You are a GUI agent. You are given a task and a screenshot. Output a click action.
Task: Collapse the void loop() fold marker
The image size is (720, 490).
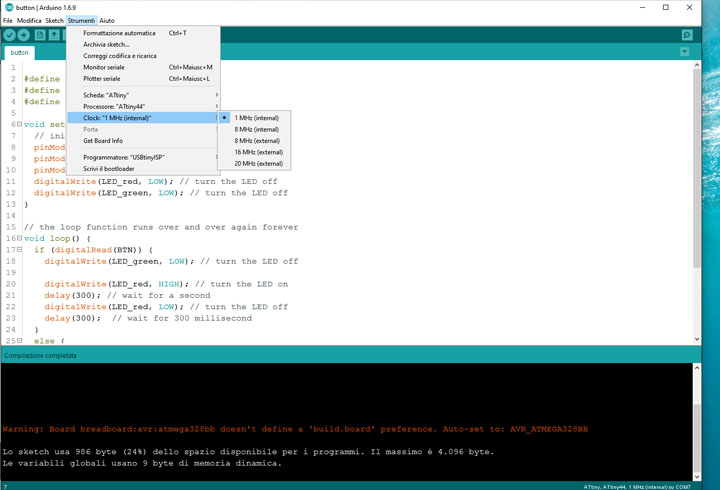click(x=19, y=238)
